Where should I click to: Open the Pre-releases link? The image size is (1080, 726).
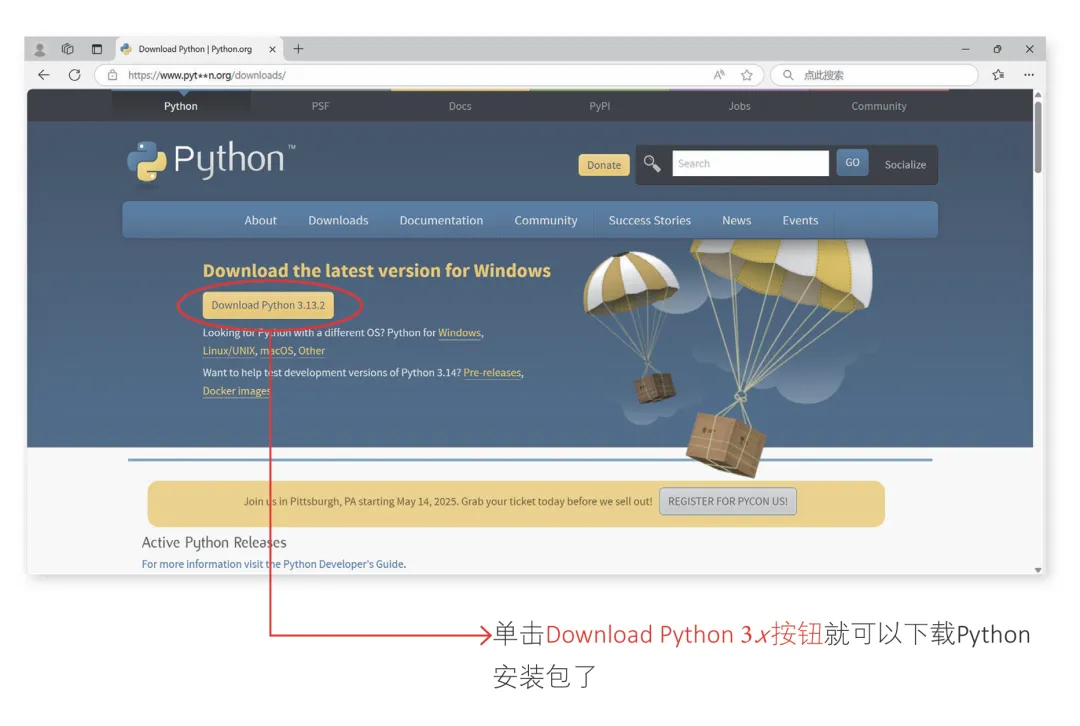492,373
